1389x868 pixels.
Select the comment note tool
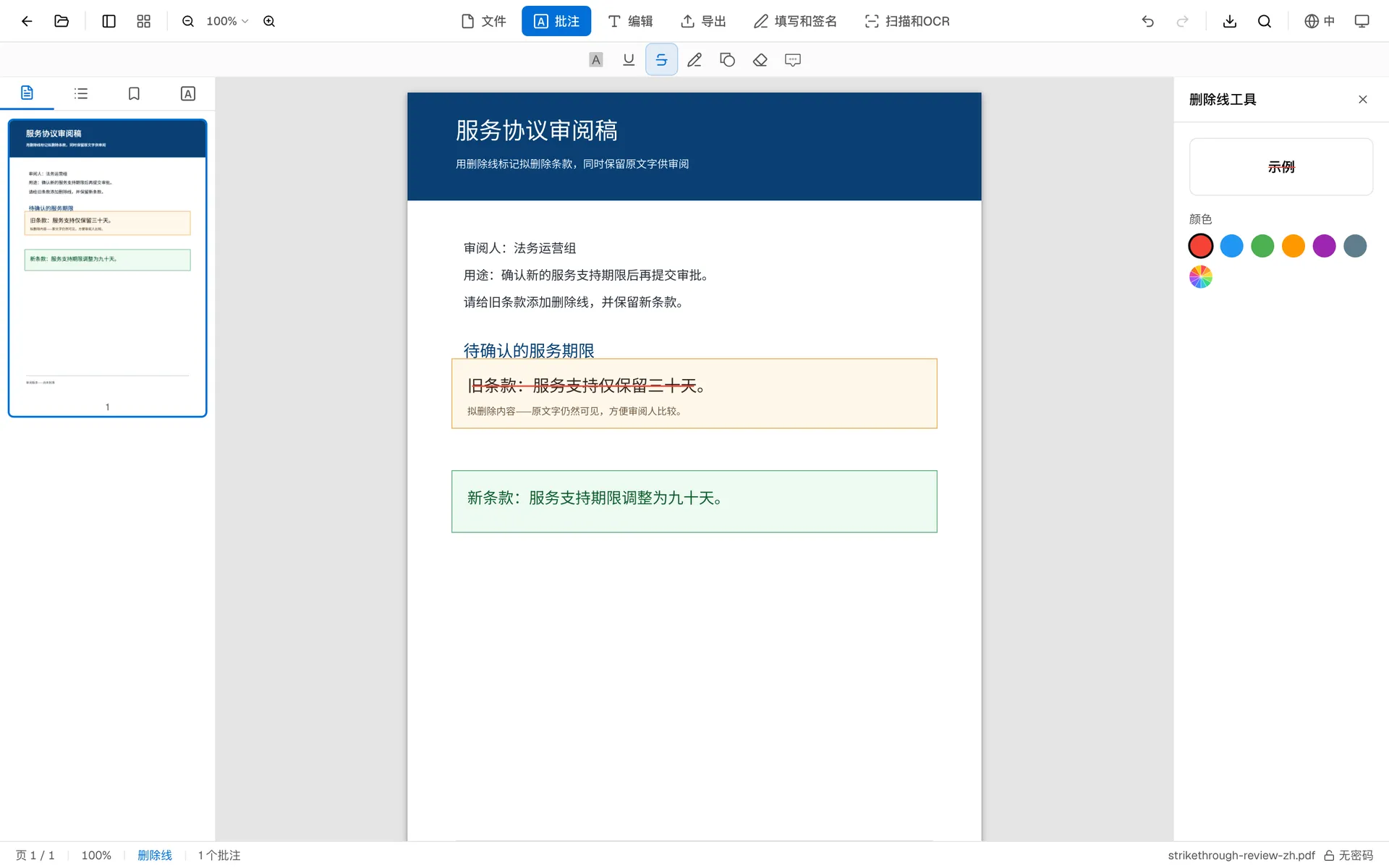[x=793, y=60]
